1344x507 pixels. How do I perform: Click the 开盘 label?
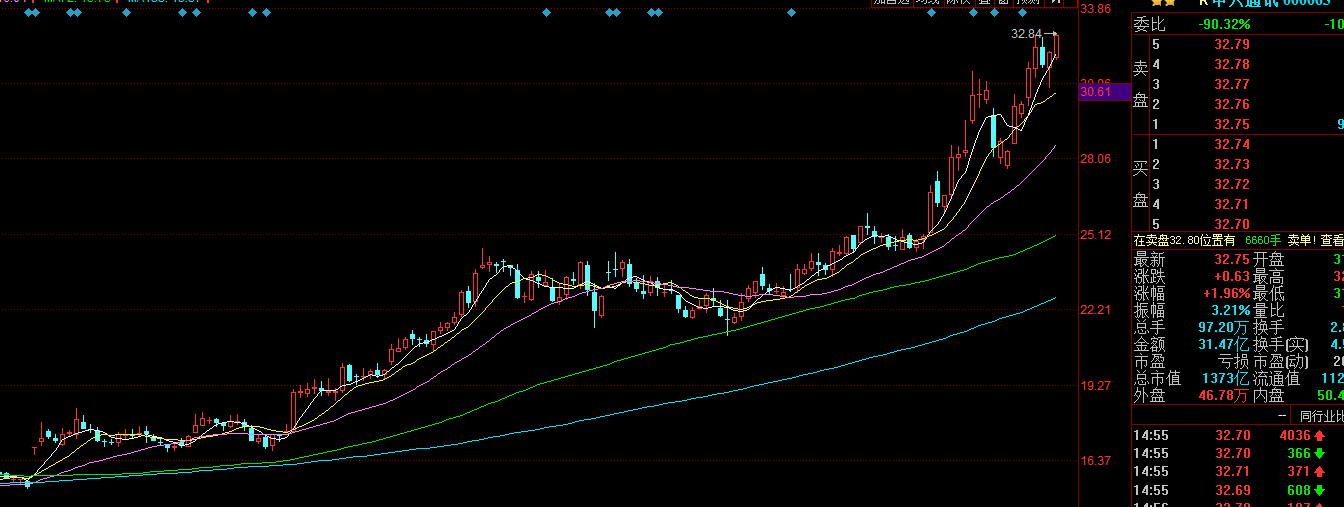click(x=1269, y=259)
